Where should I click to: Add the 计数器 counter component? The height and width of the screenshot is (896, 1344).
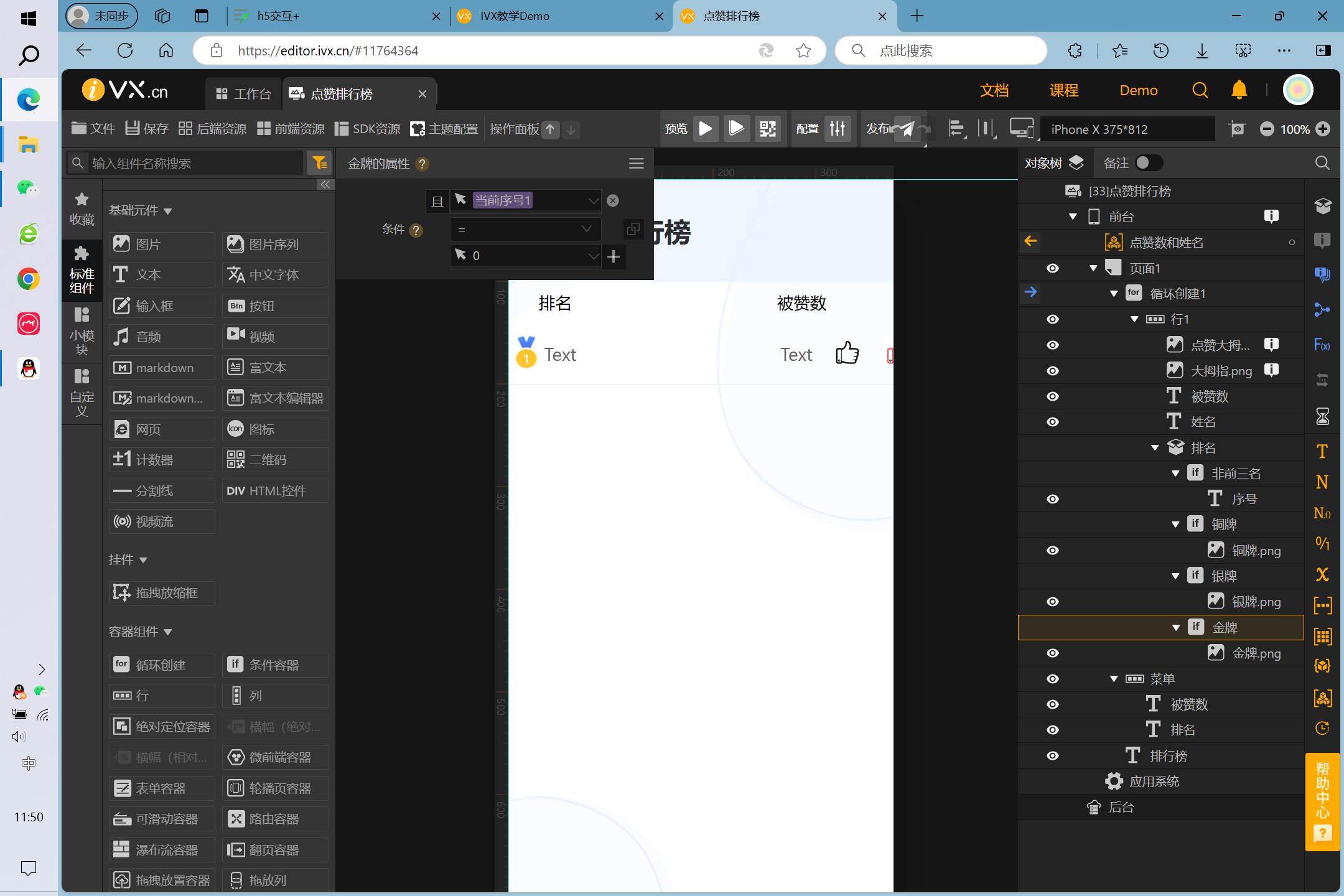pos(162,459)
